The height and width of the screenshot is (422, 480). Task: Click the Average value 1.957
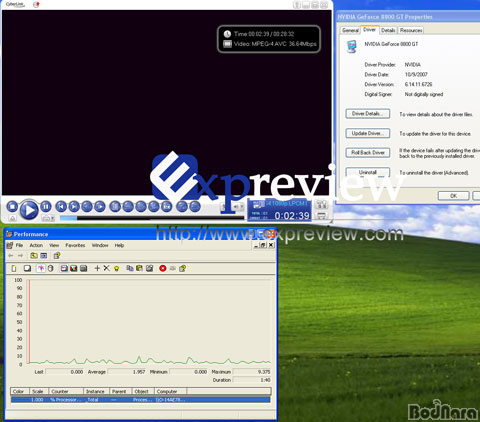tap(139, 372)
